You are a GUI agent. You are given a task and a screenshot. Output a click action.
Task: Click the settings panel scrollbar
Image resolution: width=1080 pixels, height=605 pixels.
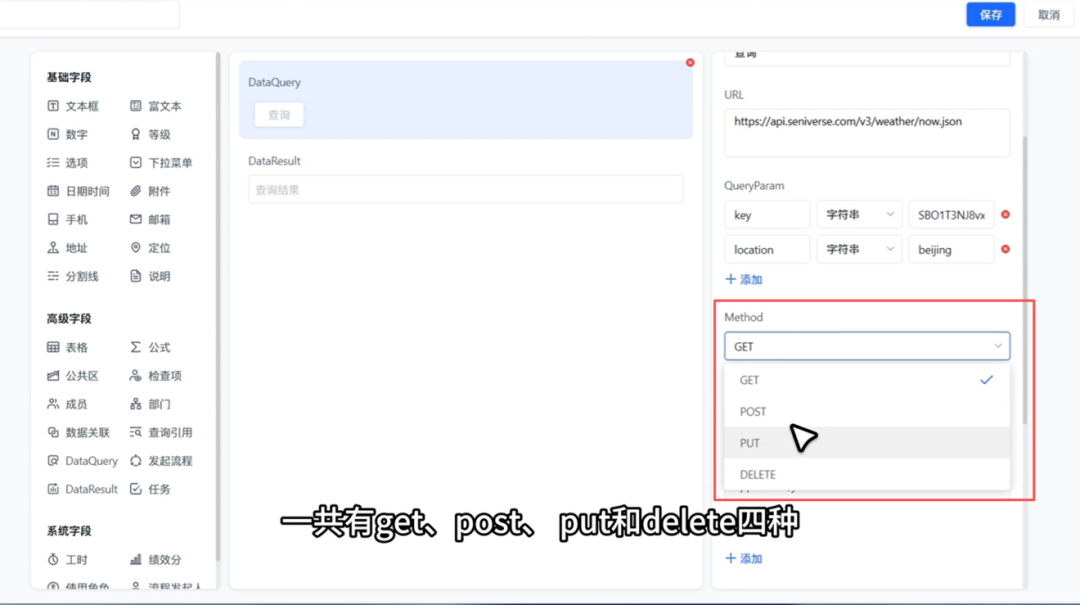click(x=1025, y=279)
